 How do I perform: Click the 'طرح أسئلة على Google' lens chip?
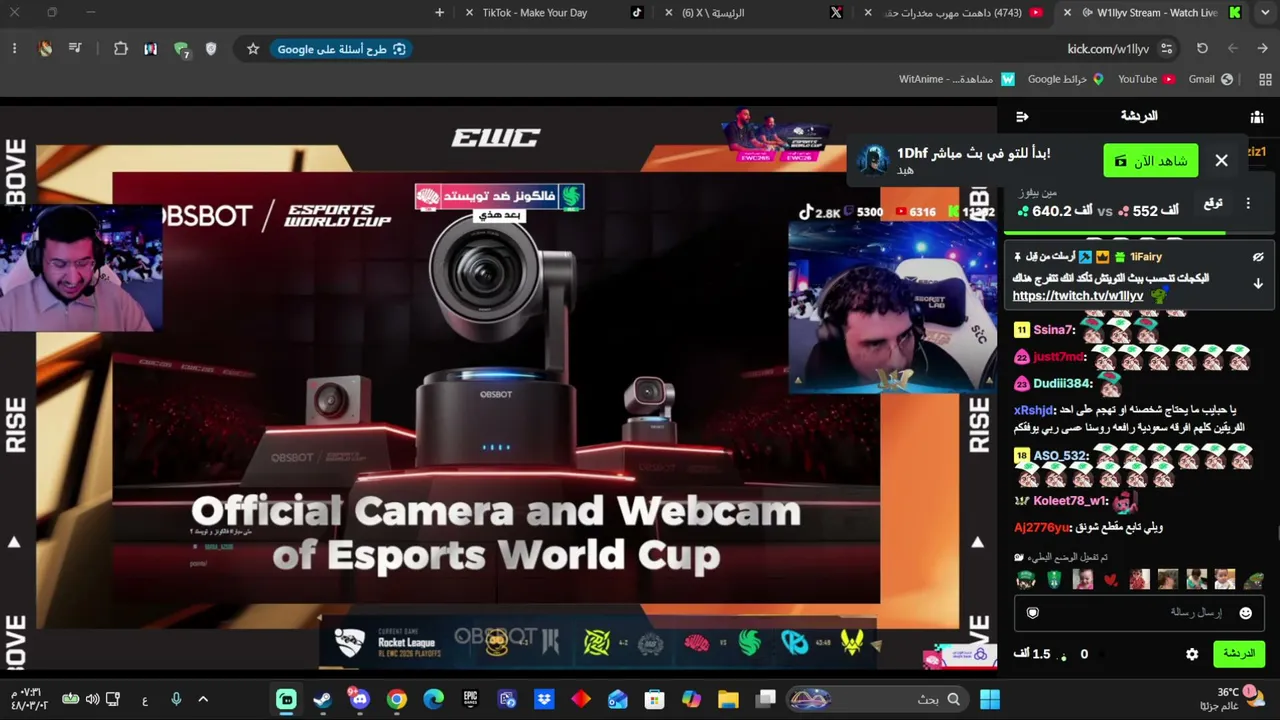coord(341,49)
